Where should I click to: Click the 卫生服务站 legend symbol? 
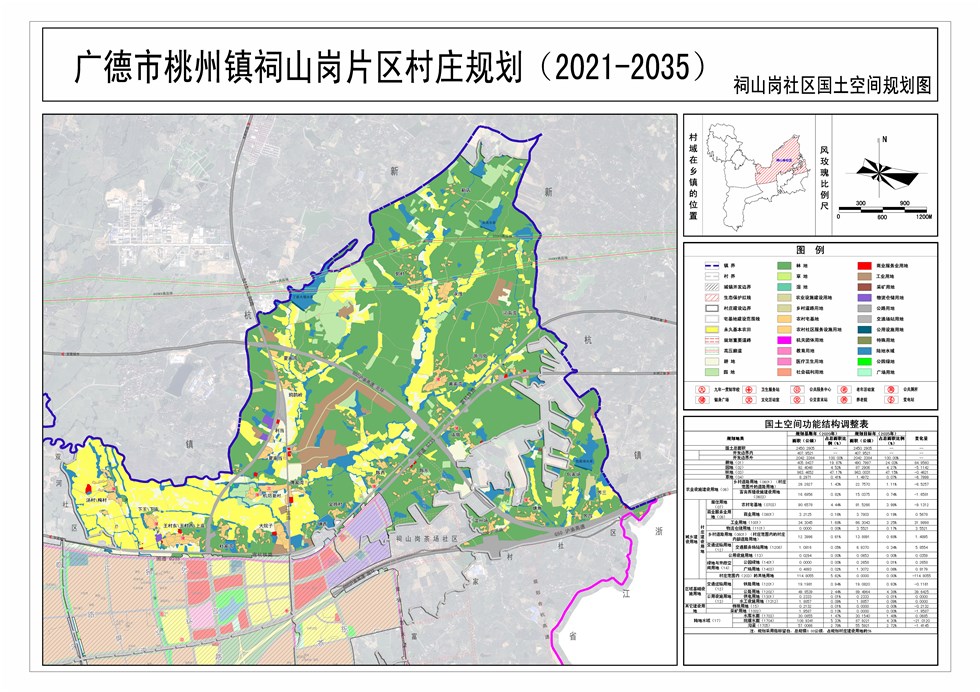pos(749,390)
